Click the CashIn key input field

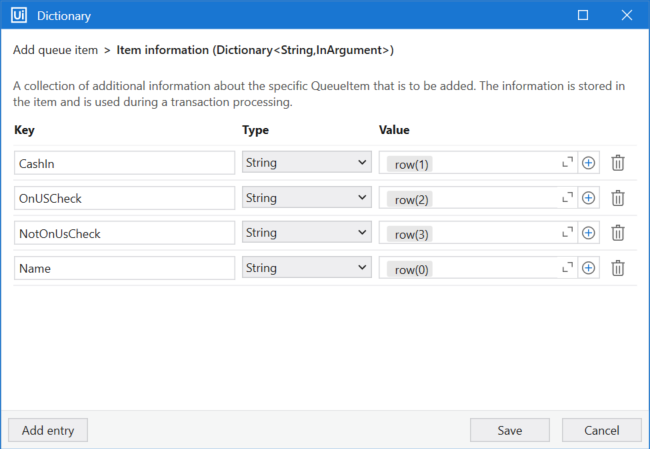click(x=124, y=163)
